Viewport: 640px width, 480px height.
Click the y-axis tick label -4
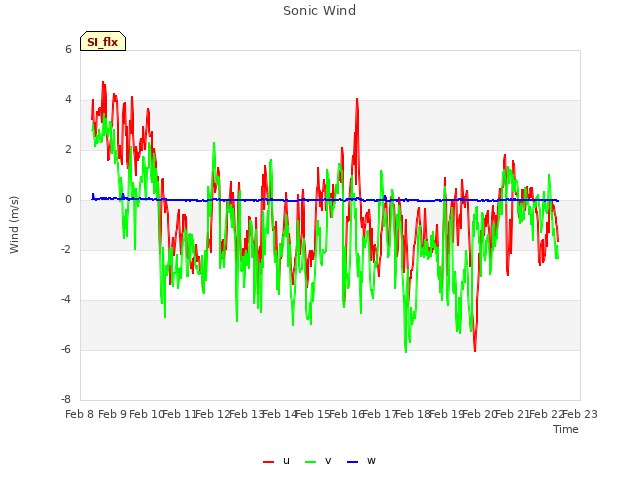[x=66, y=300]
